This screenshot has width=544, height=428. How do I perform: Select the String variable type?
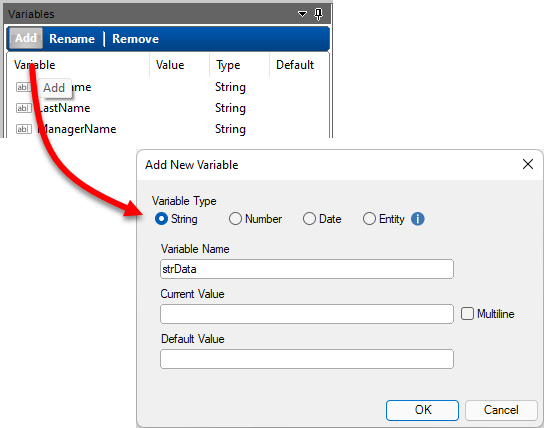point(161,219)
